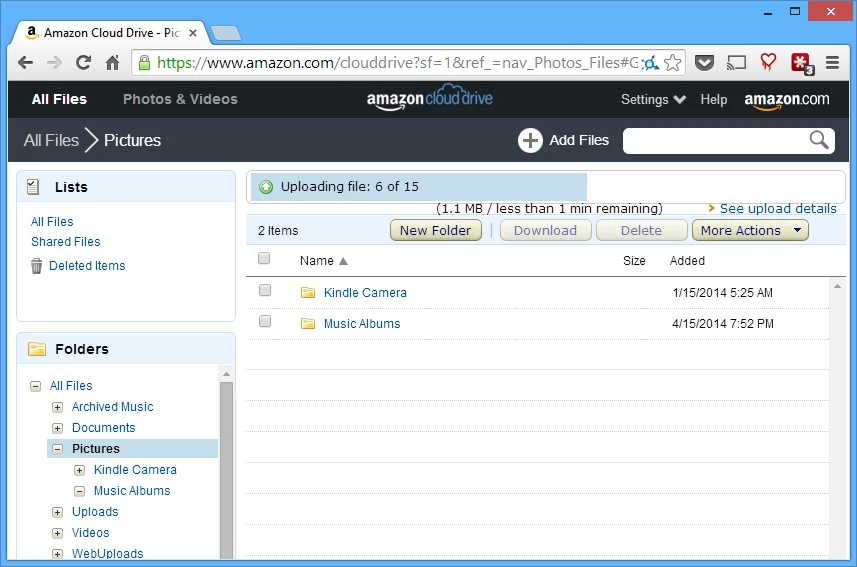Check the Kindle Camera row checkbox
The image size is (857, 567).
tap(265, 290)
